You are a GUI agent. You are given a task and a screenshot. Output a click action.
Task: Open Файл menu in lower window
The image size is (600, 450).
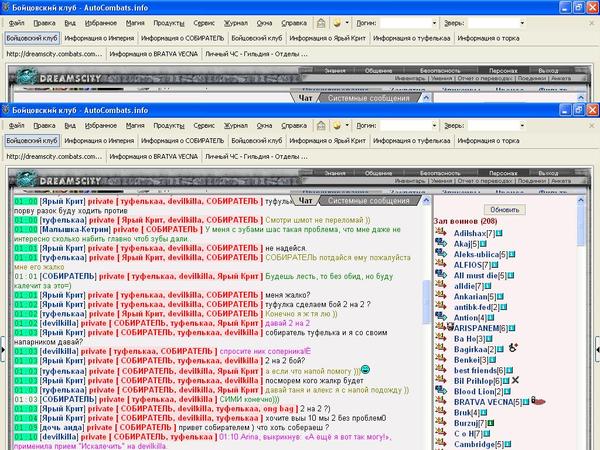pos(16,126)
